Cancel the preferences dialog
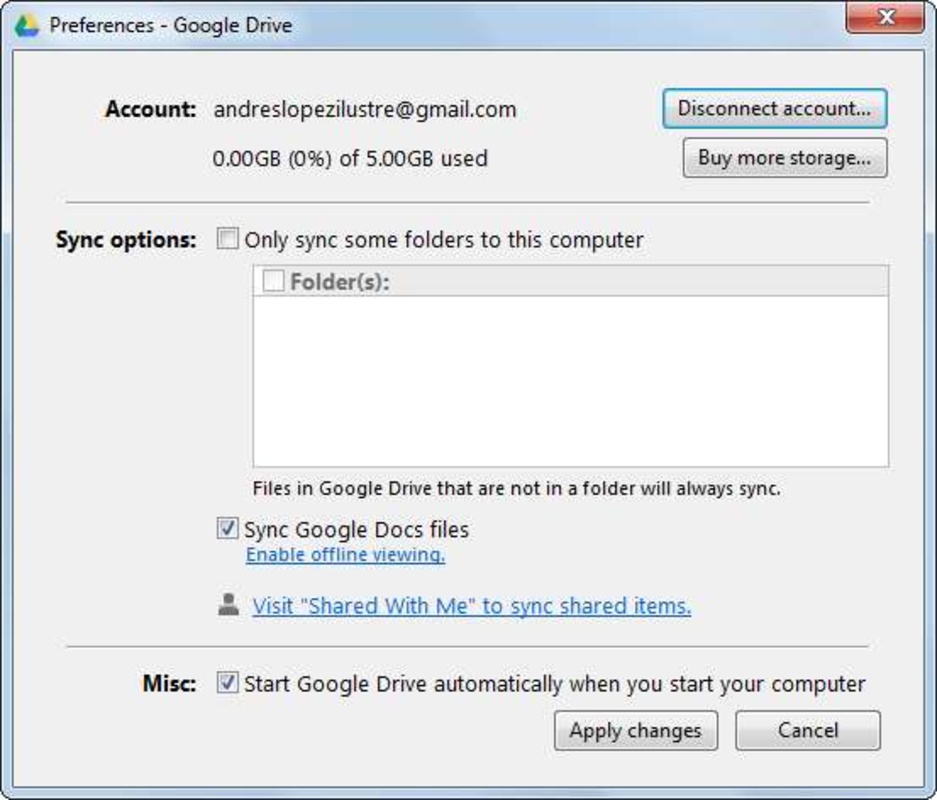Image resolution: width=937 pixels, height=800 pixels. click(808, 730)
